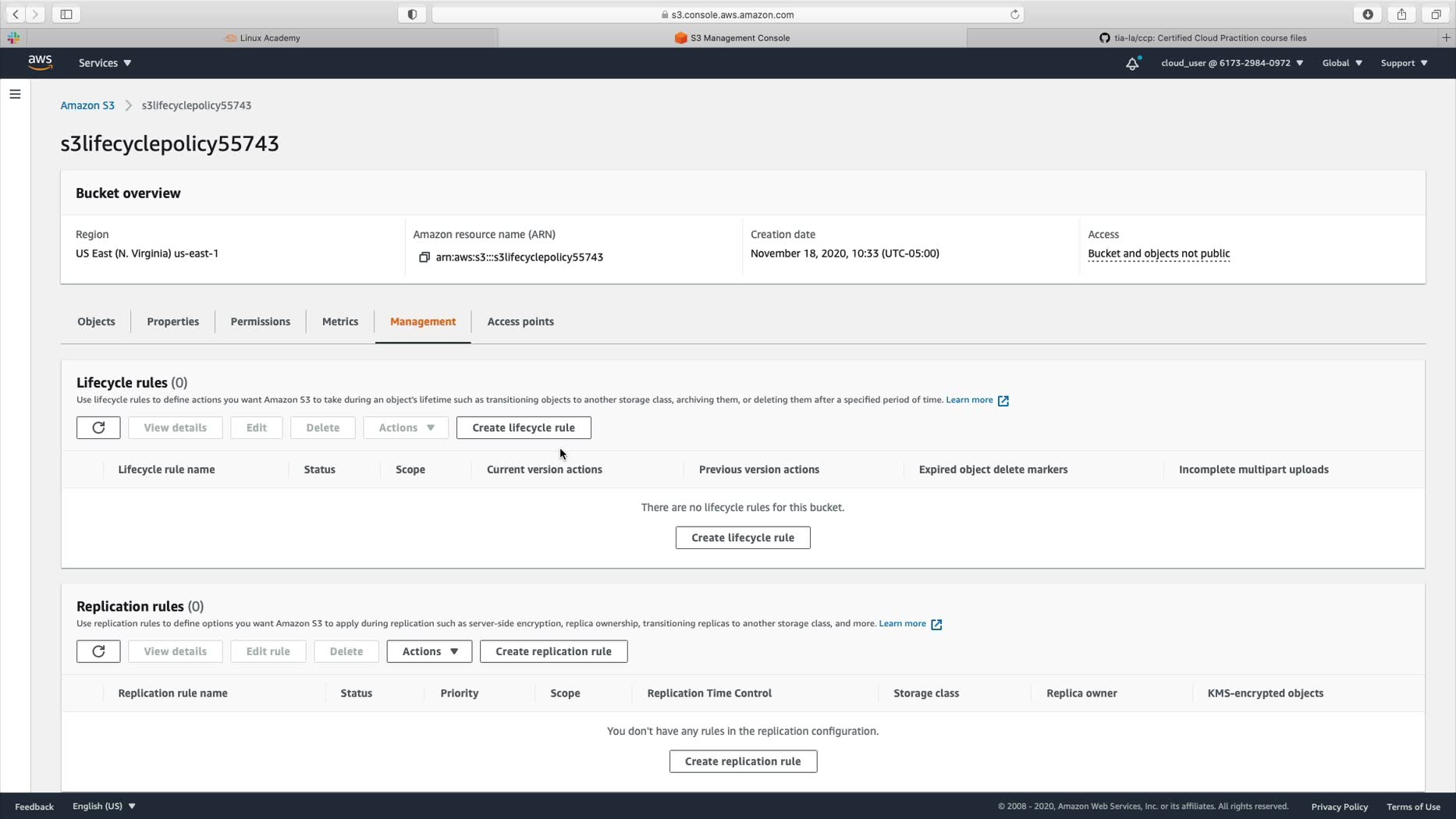
Task: Click the Lifecycle rule name column header
Action: coord(166,470)
